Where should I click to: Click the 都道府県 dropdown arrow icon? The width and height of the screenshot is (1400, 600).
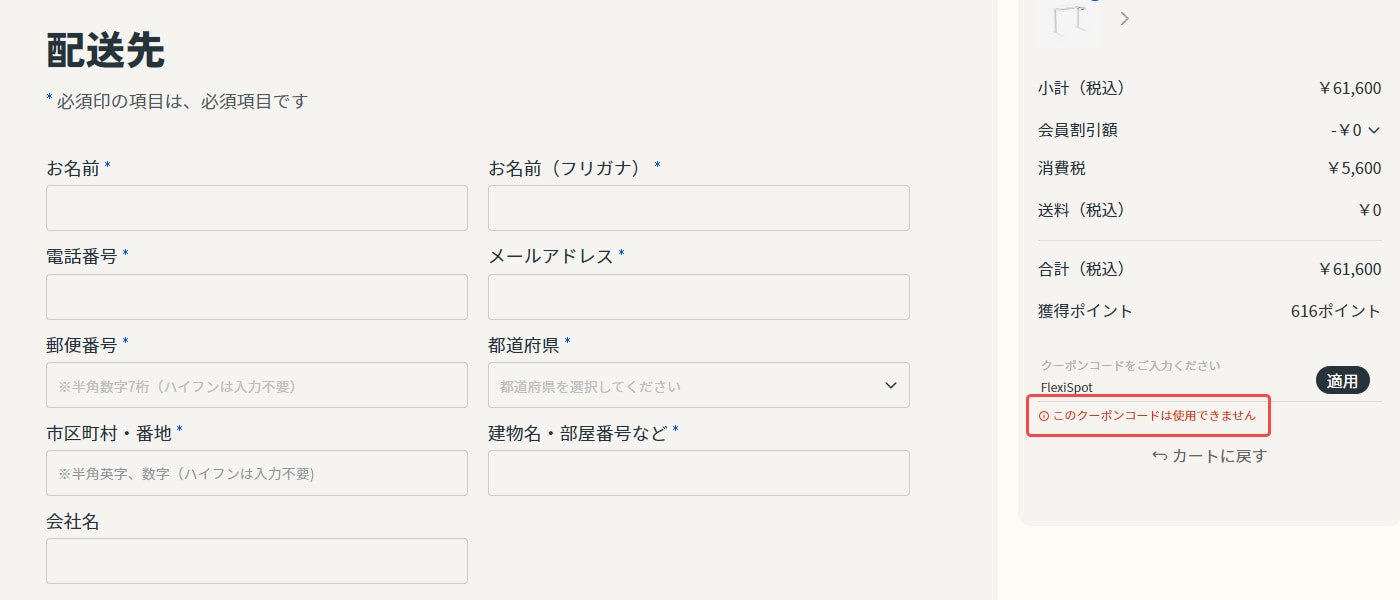click(x=891, y=386)
